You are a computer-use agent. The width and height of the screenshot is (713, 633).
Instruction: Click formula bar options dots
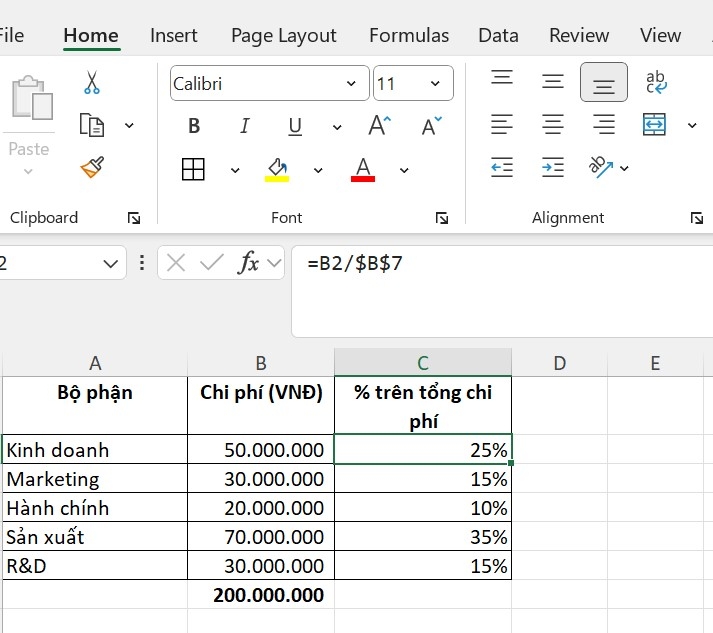(142, 263)
